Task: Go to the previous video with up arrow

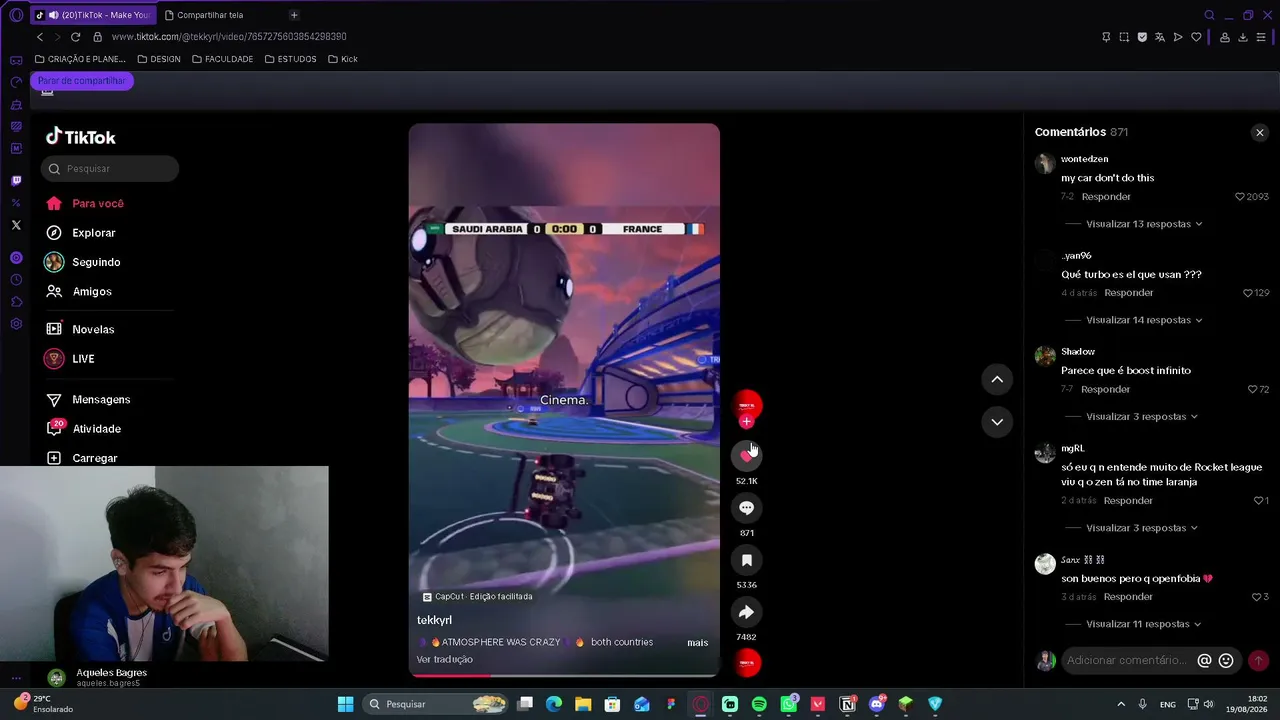Action: (x=997, y=379)
